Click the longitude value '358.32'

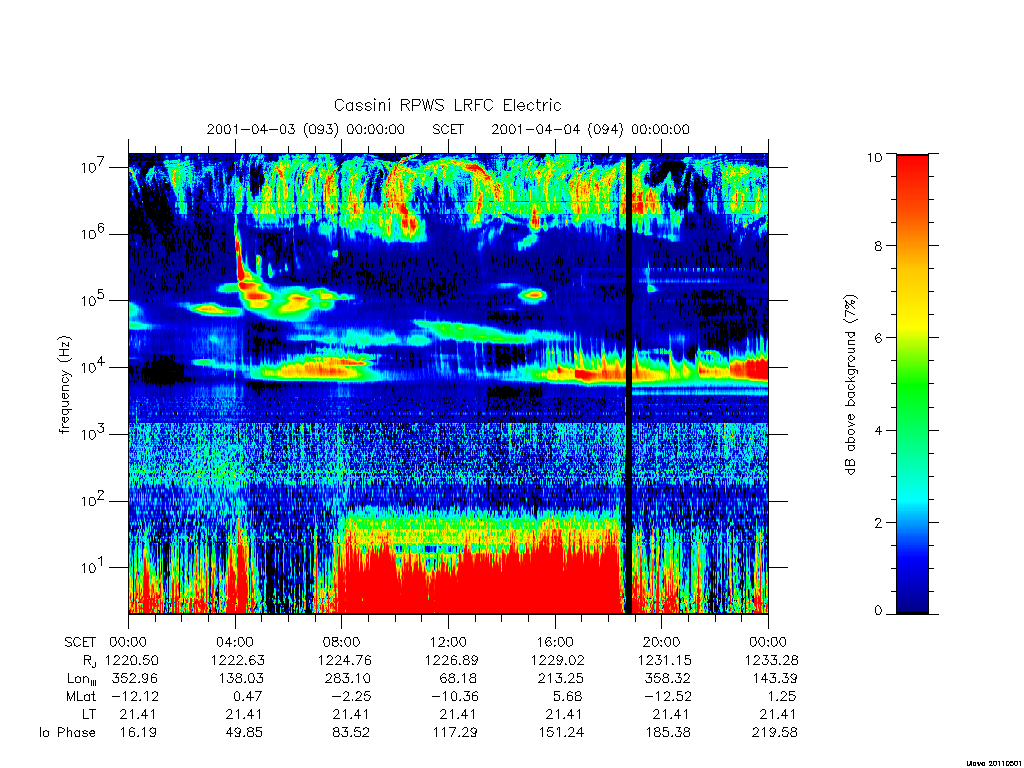pyautogui.click(x=668, y=679)
